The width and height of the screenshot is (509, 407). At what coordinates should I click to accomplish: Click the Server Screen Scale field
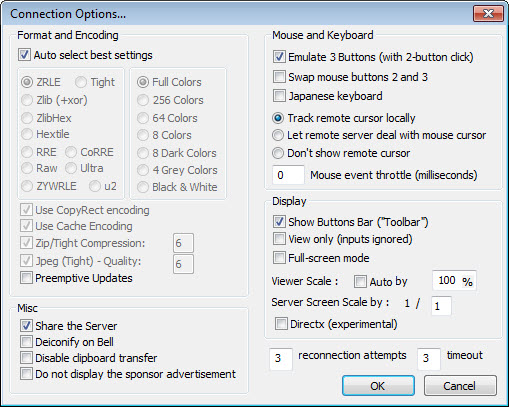coord(442,306)
